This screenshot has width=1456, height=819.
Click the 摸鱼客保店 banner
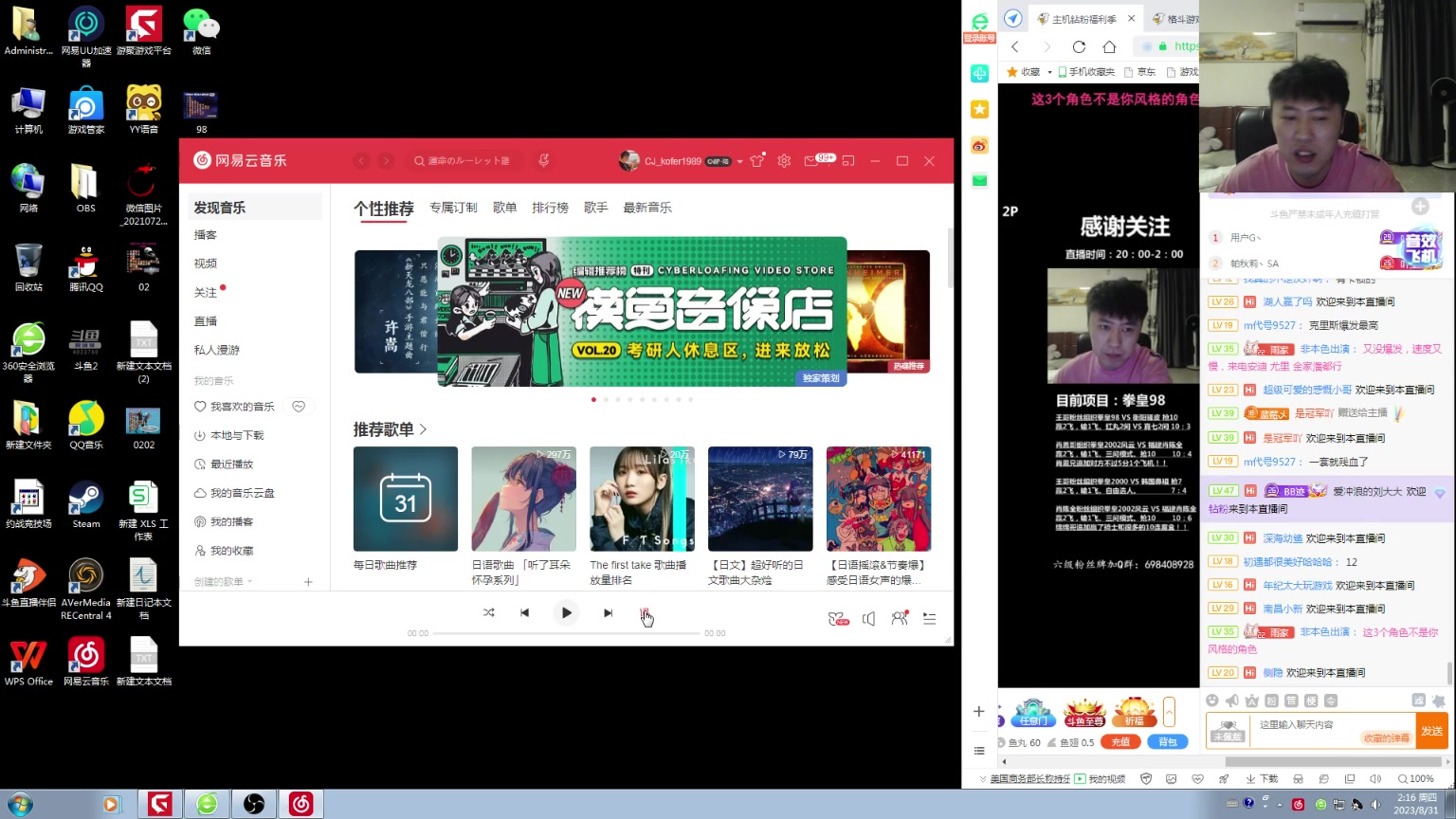click(x=642, y=311)
